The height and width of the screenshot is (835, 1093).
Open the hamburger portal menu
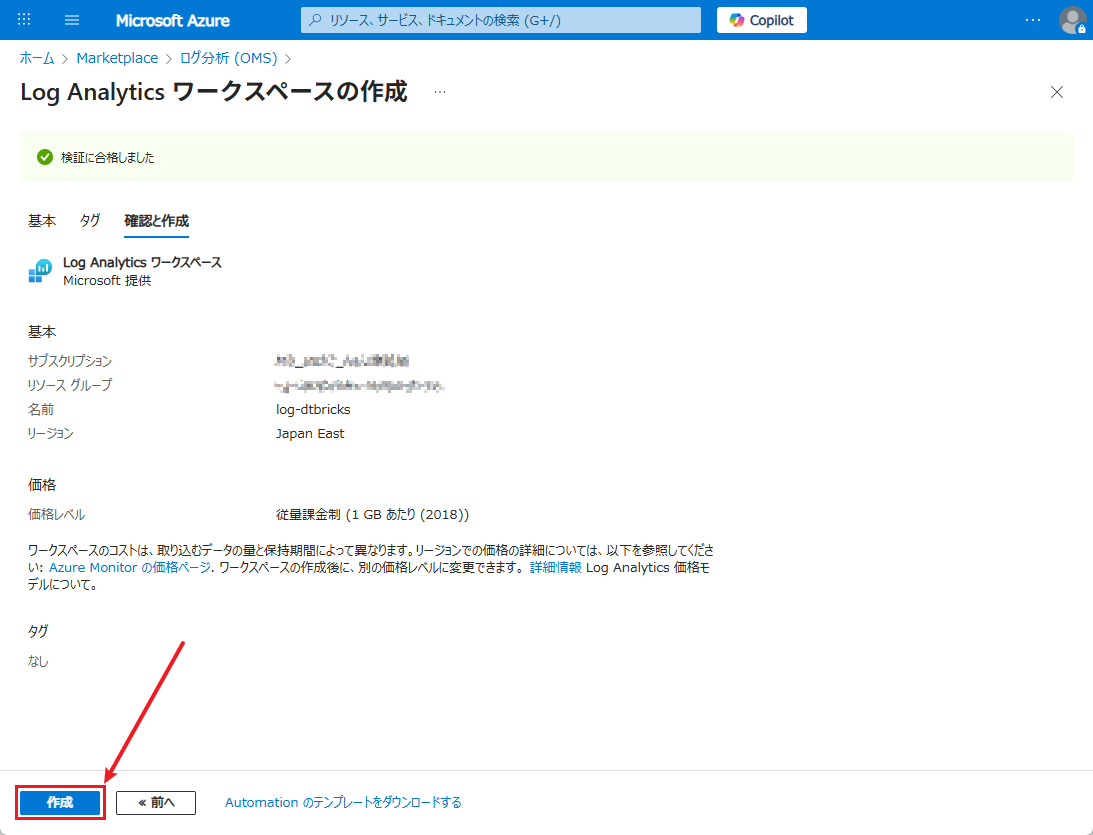point(72,20)
